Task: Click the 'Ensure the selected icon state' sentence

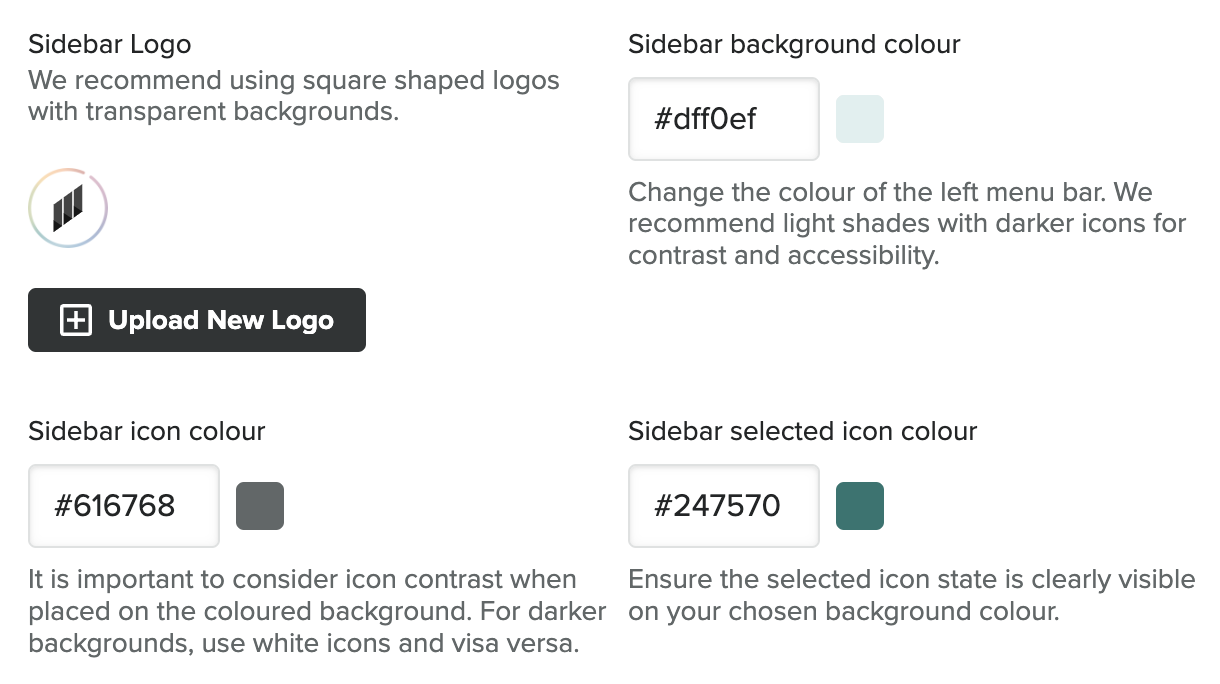Action: tap(911, 579)
